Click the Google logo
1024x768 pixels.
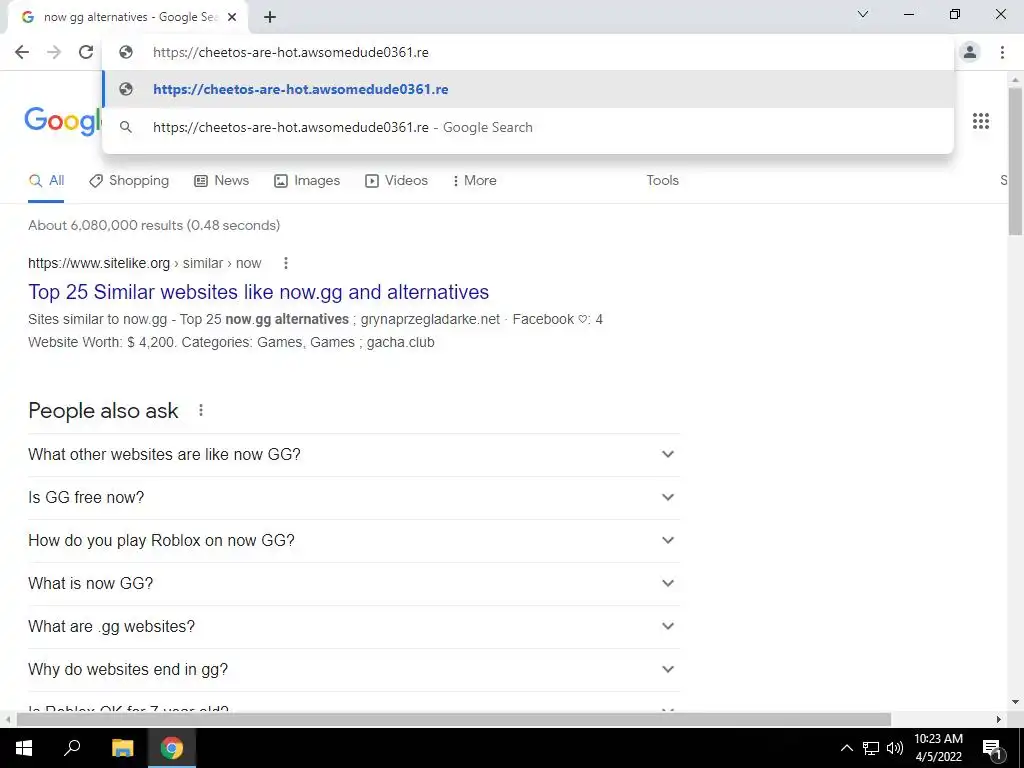pos(63,121)
